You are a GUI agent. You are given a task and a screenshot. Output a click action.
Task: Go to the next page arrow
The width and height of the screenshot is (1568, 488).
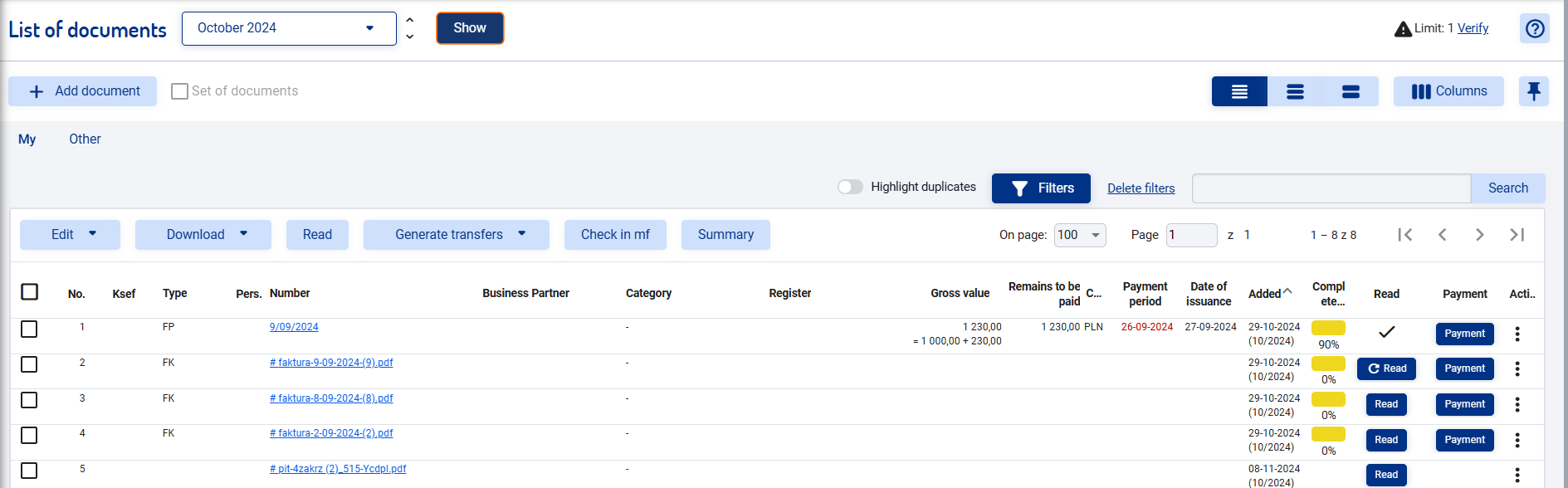[1479, 235]
